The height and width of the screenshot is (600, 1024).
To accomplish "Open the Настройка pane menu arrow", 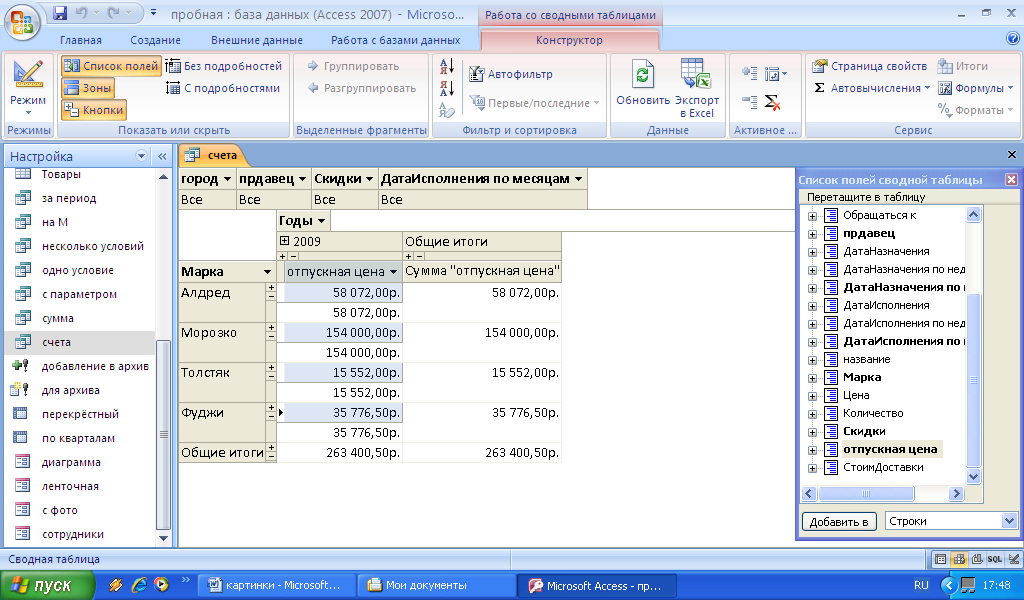I will pos(141,156).
